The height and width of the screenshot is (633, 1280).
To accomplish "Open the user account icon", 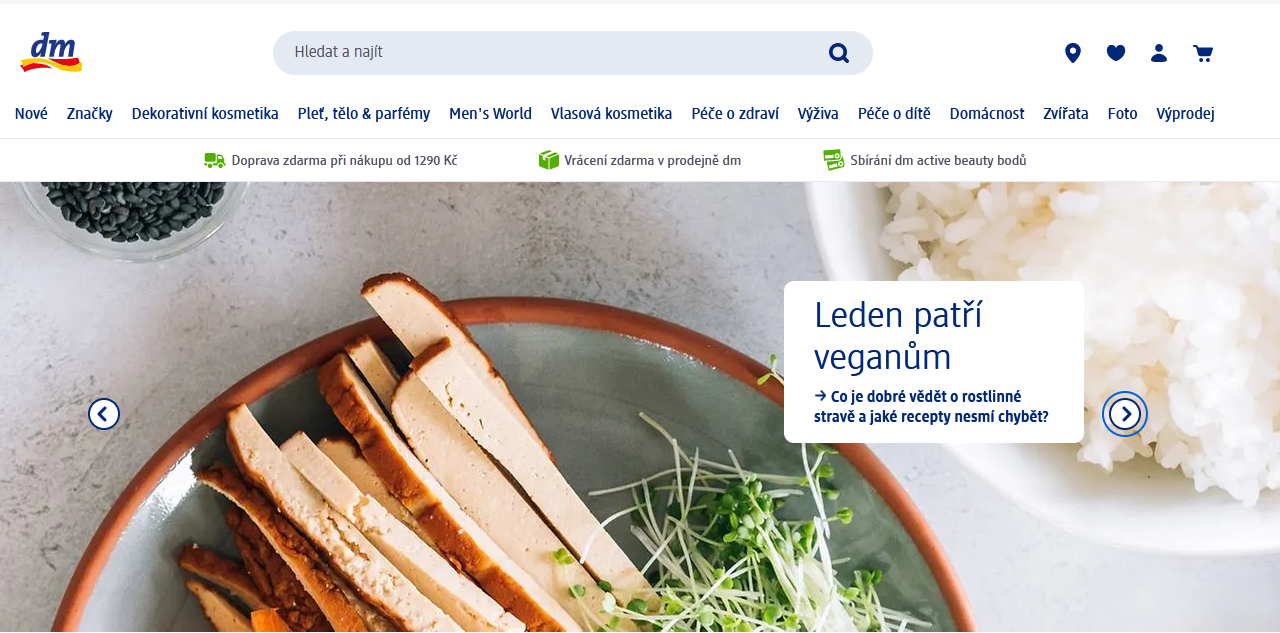I will tap(1159, 53).
